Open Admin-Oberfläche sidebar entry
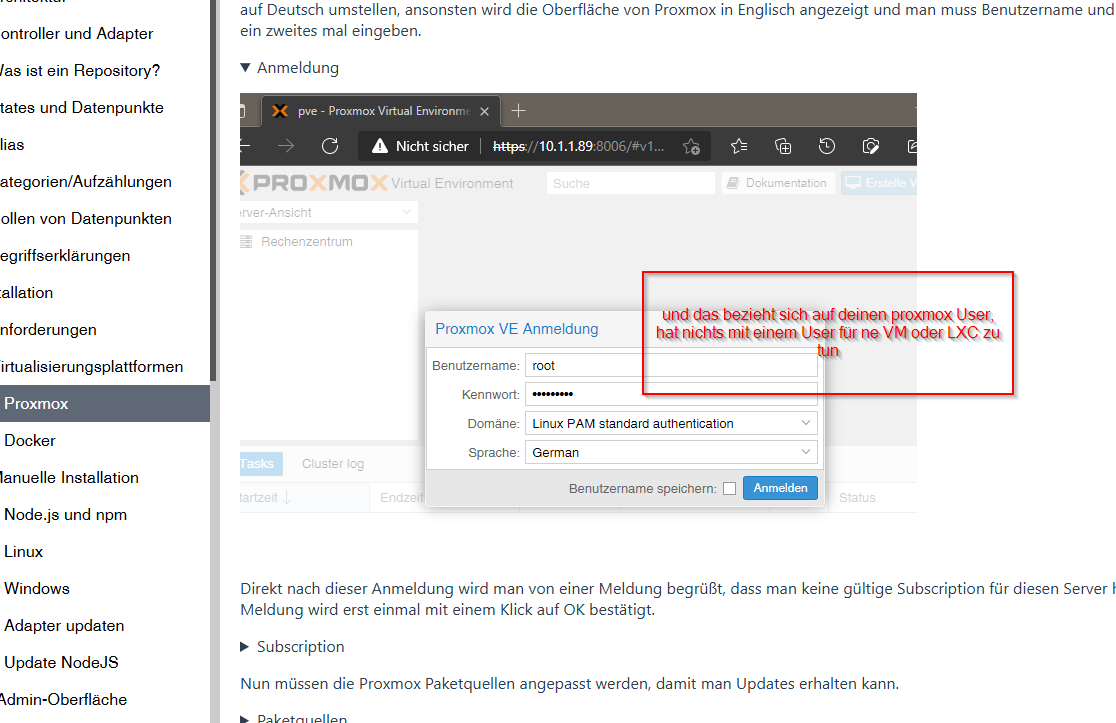 (x=63, y=700)
